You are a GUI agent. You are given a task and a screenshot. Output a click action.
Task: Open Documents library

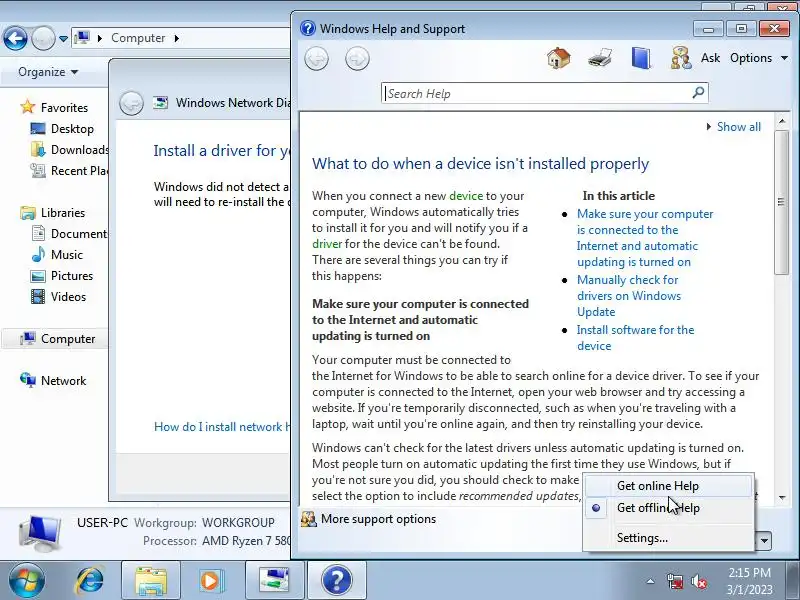coord(69,234)
